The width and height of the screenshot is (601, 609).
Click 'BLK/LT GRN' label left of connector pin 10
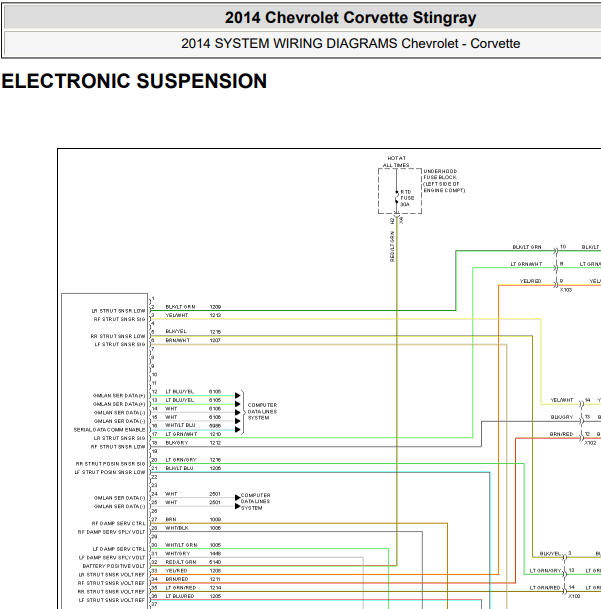tap(527, 247)
